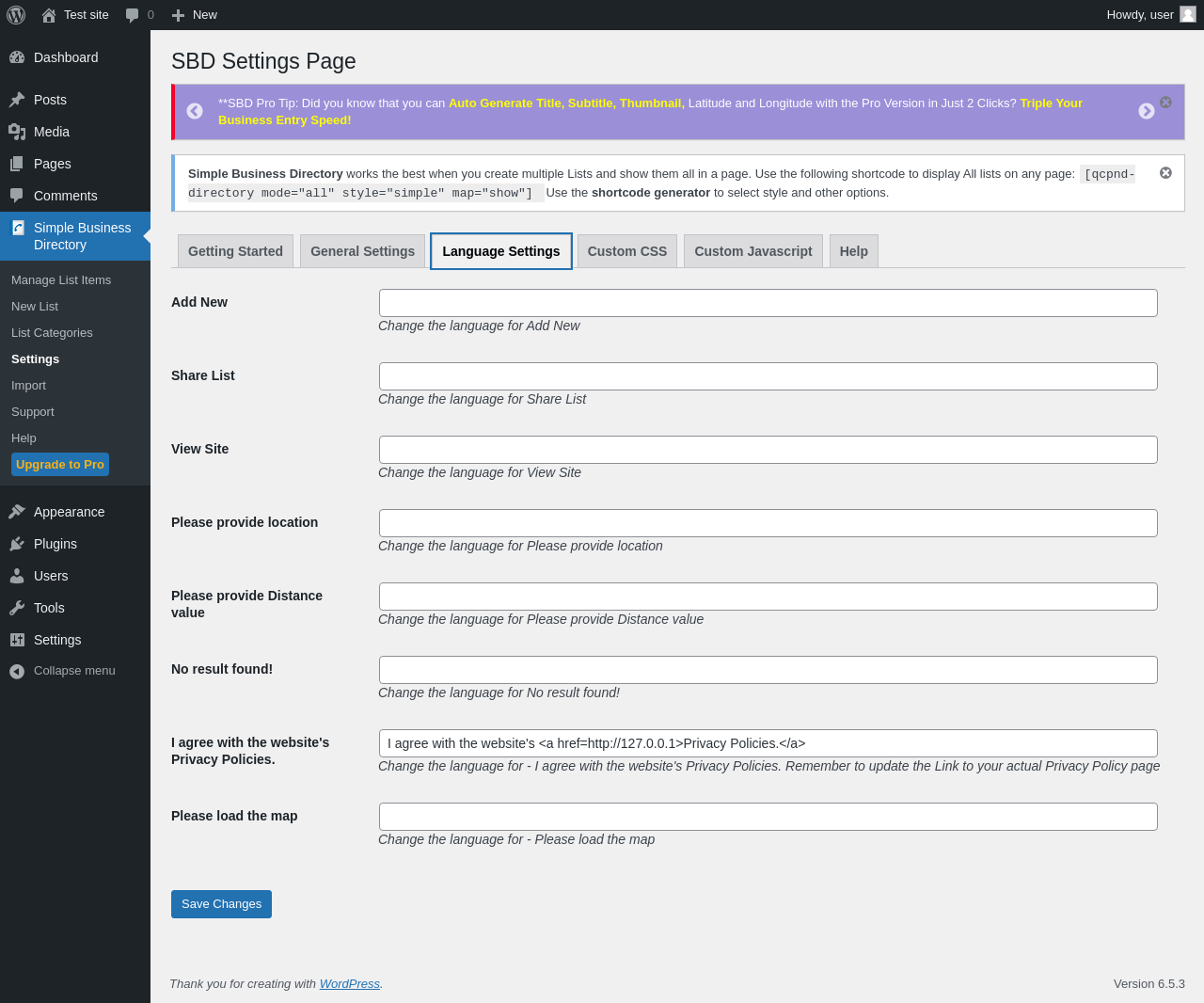Switch to the Custom CSS tab
This screenshot has width=1204, height=1003.
tap(627, 251)
